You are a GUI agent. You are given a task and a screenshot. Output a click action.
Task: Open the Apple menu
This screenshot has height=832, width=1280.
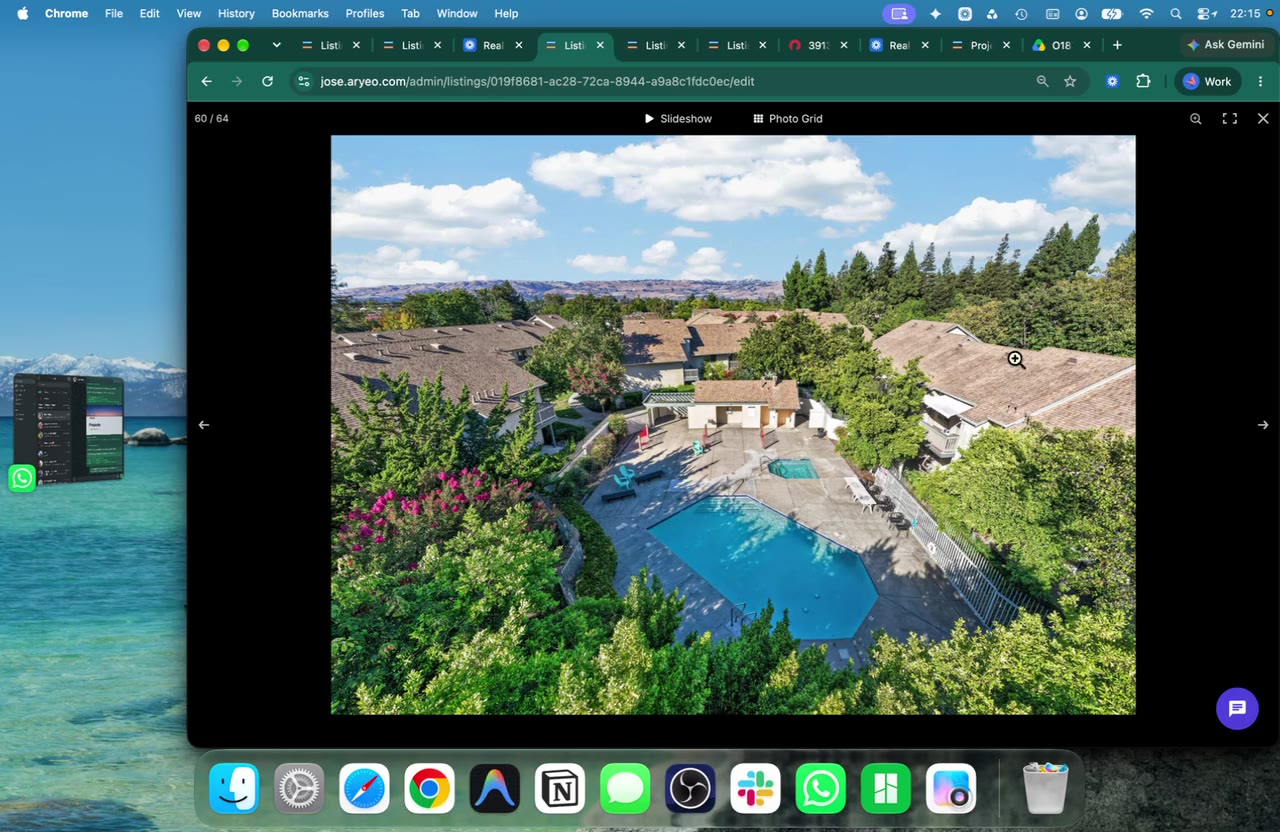point(22,13)
